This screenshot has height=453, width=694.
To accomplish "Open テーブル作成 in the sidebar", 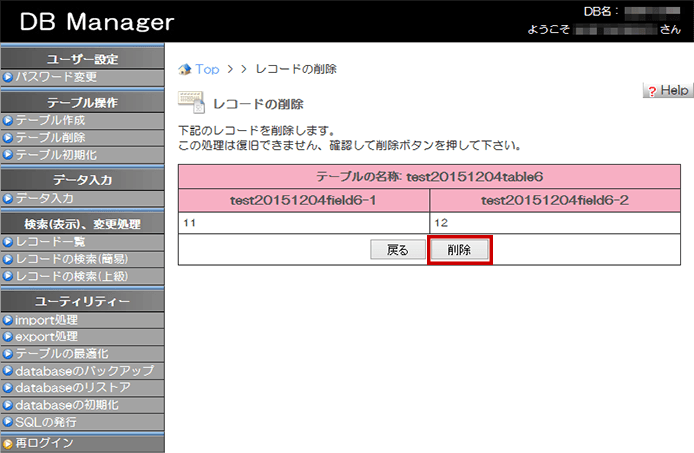I will coord(50,120).
